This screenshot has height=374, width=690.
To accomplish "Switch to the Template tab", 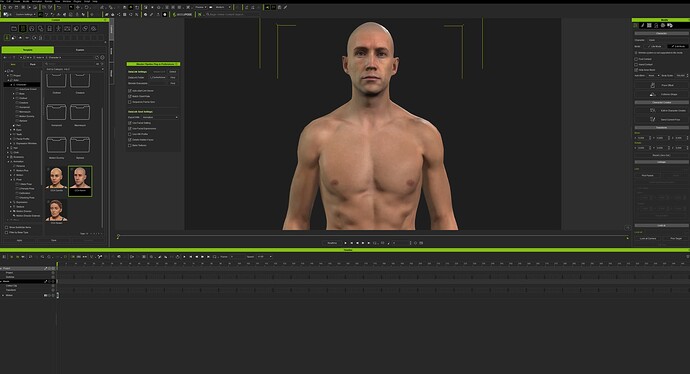I will point(27,50).
